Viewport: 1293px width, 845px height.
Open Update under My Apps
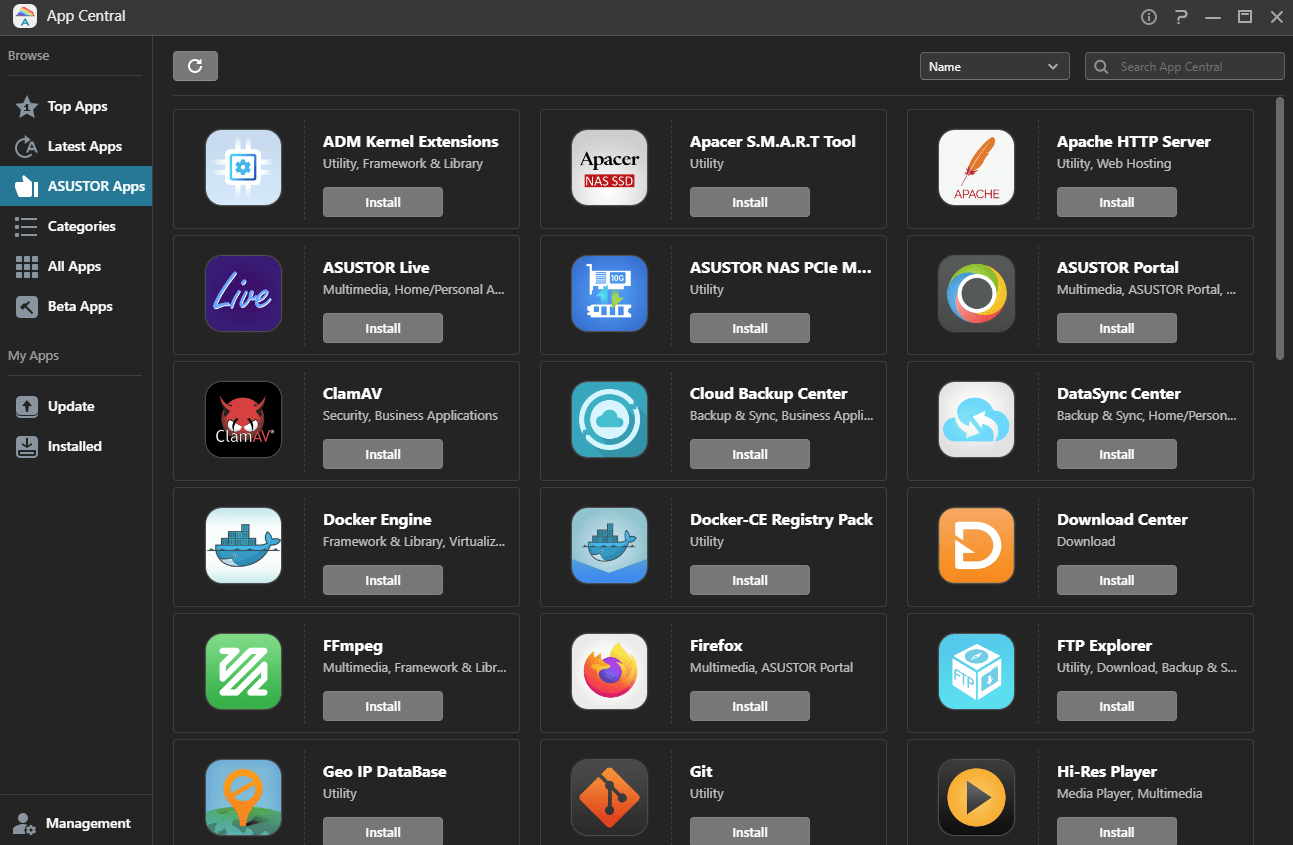76,406
